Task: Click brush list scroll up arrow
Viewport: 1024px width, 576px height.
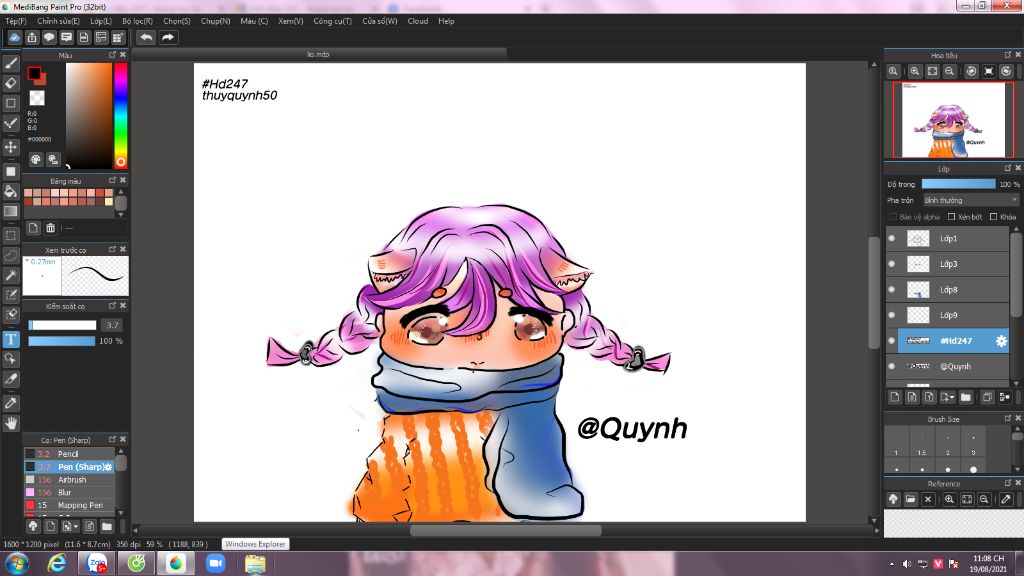Action: (121, 451)
